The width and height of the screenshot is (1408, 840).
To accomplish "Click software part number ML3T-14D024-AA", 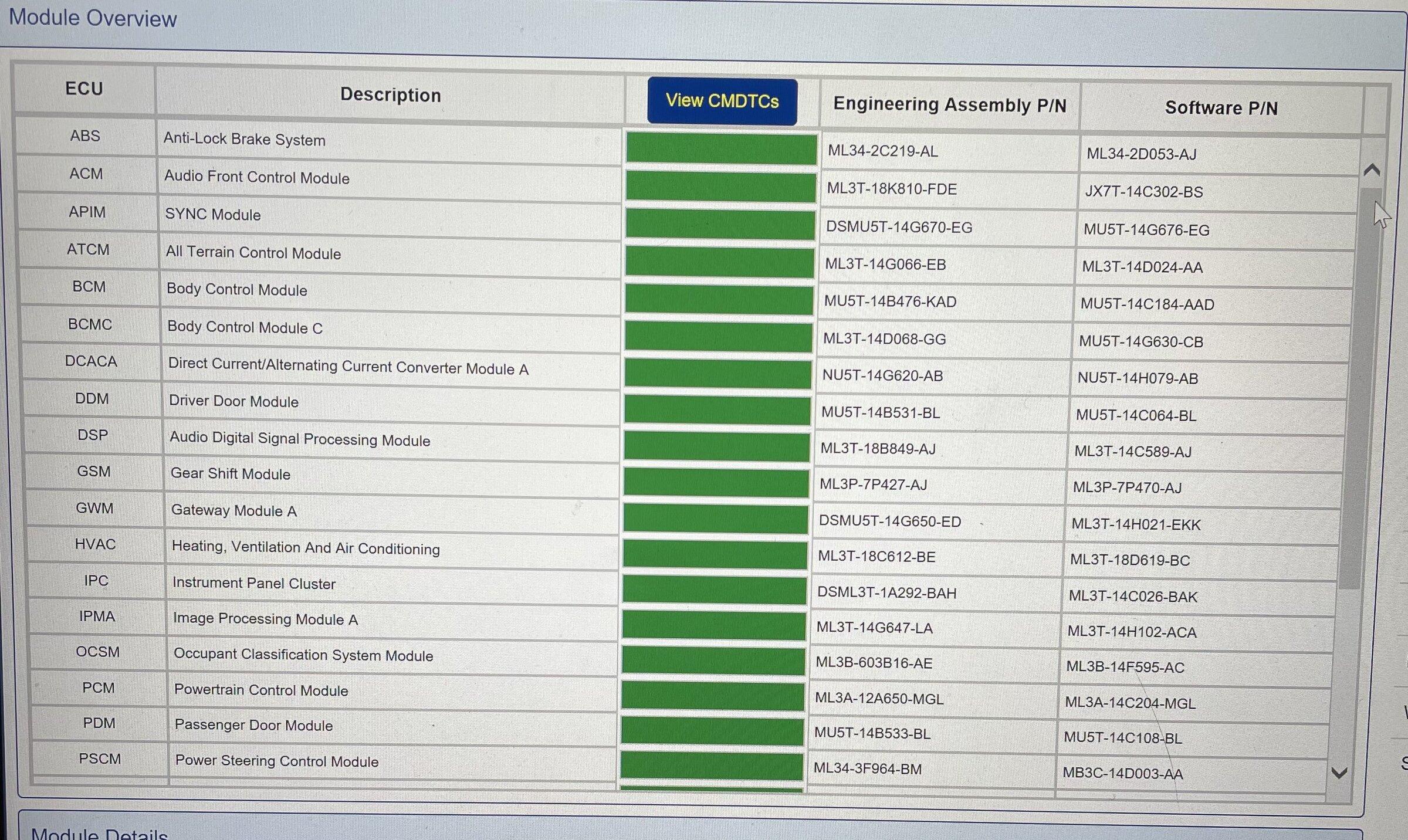I will click(x=1143, y=267).
